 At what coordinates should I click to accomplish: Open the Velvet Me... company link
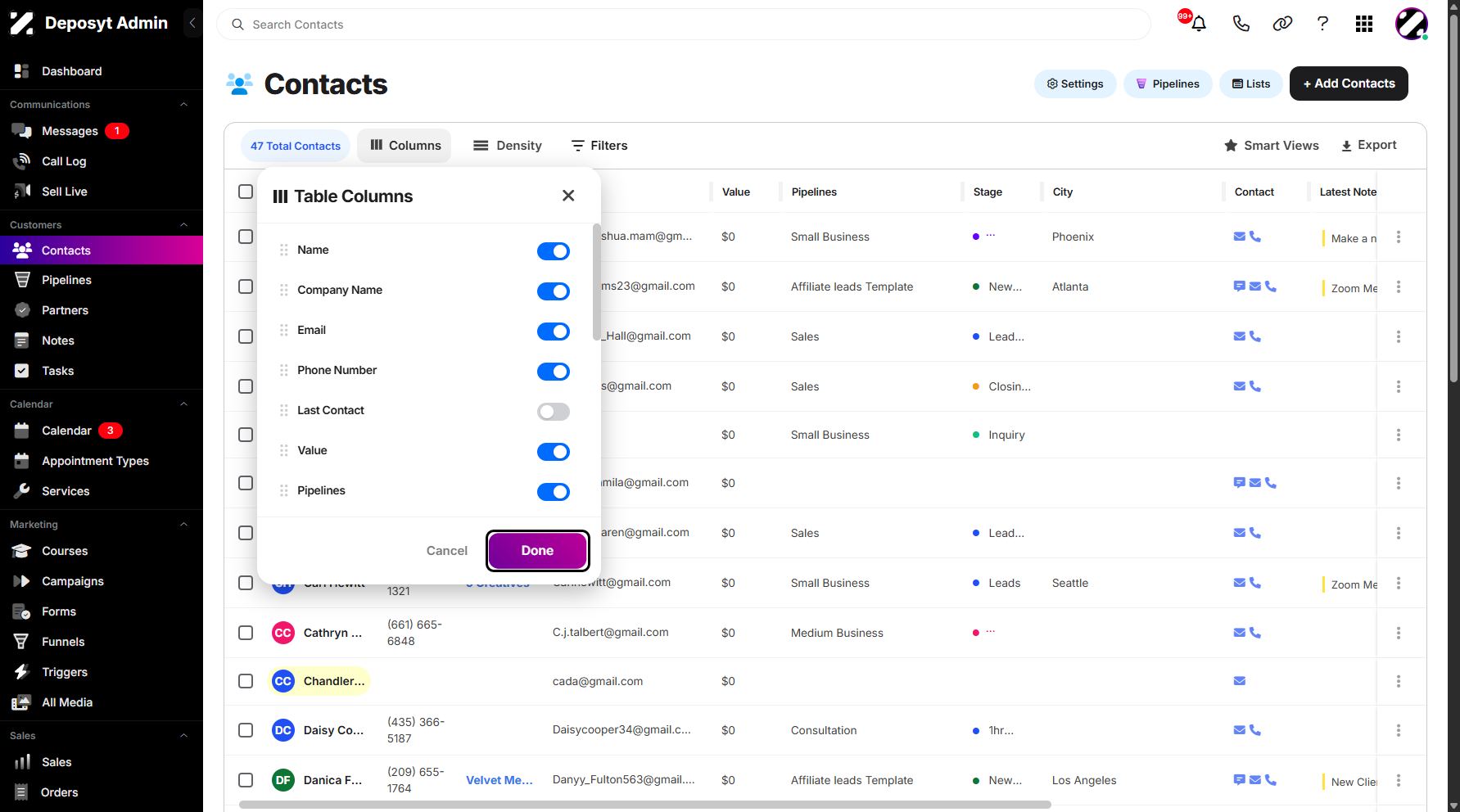(499, 780)
